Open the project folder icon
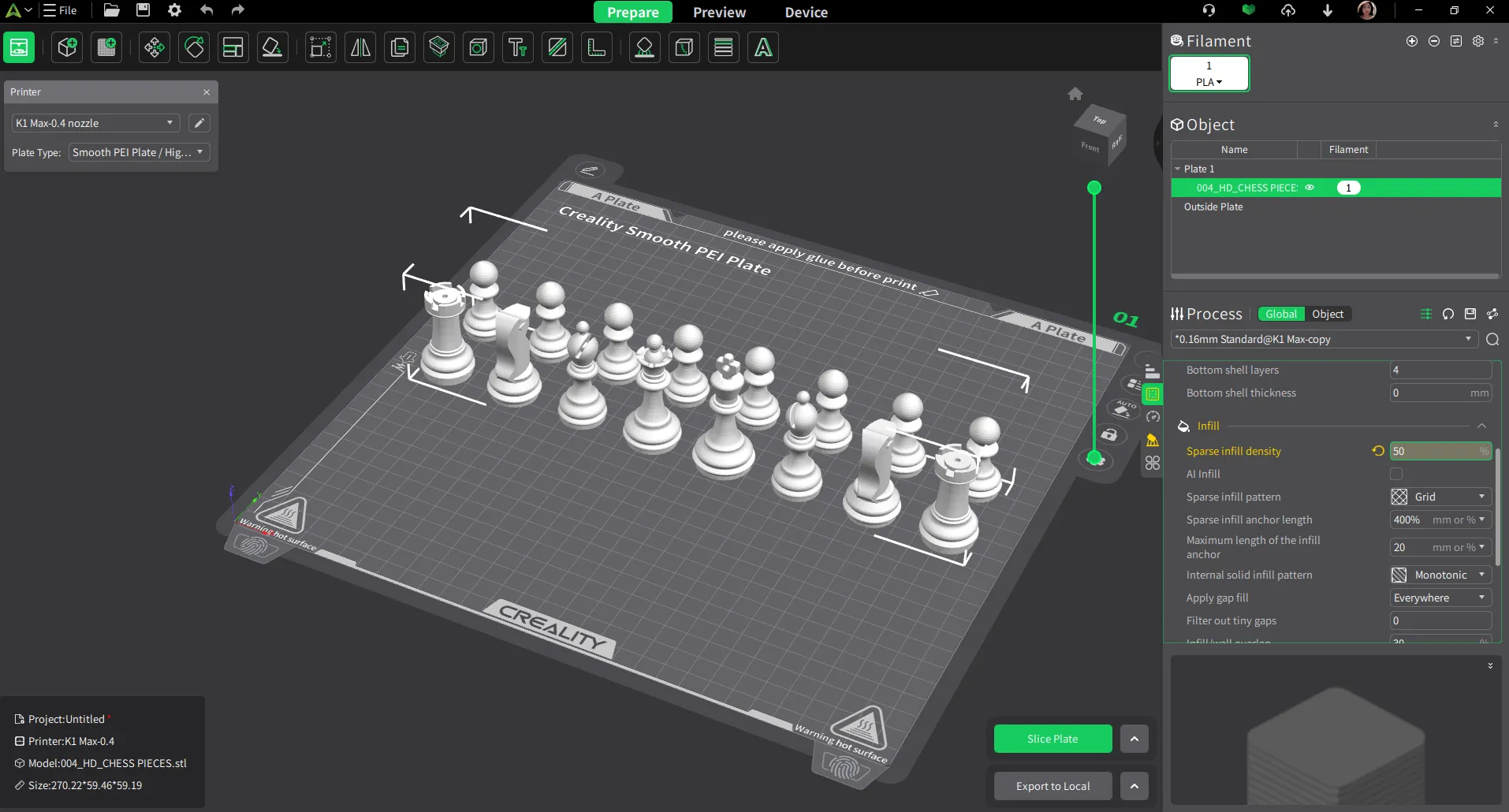 click(x=111, y=10)
